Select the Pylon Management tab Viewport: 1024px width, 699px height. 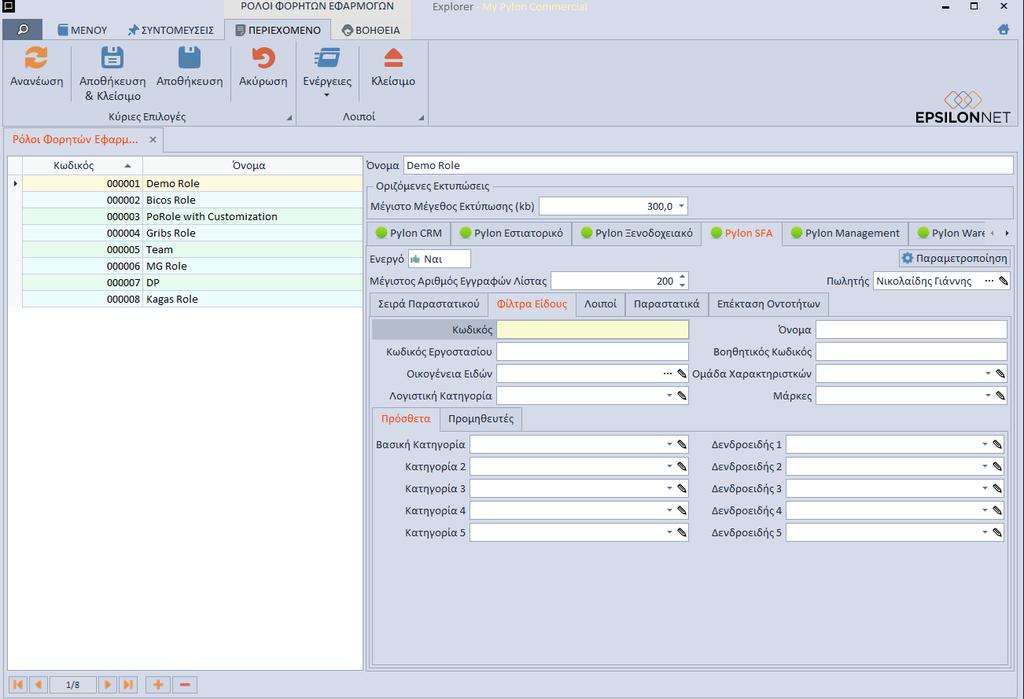[845, 233]
